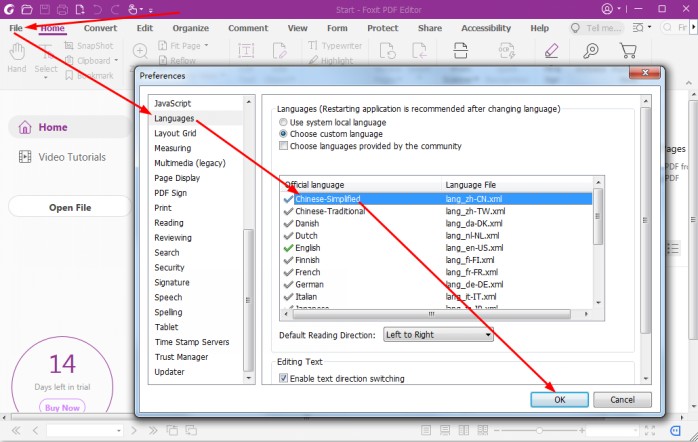698x442 pixels.
Task: Click the Edit Text icon
Action: (x=246, y=50)
